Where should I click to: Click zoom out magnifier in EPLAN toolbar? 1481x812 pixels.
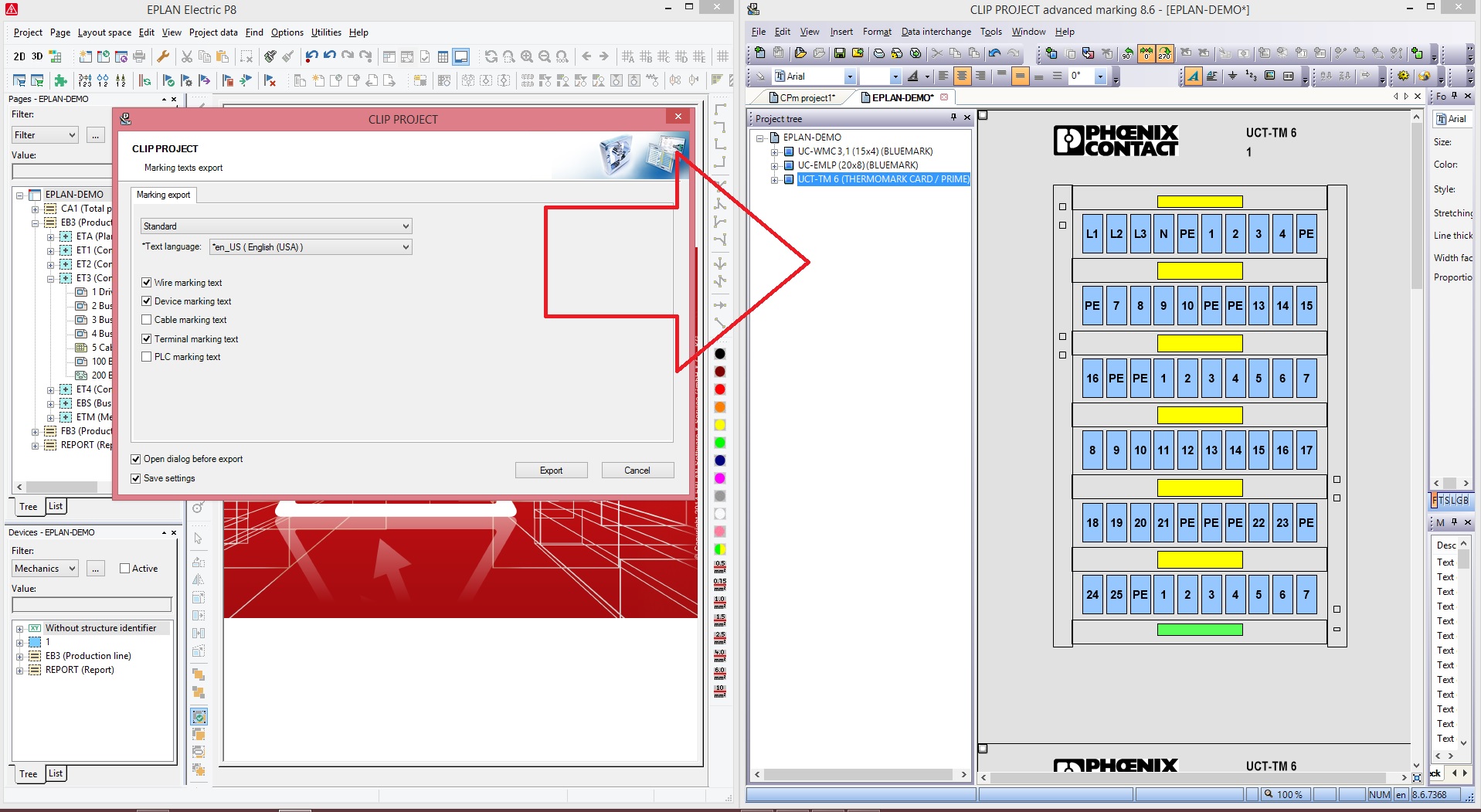pyautogui.click(x=545, y=56)
